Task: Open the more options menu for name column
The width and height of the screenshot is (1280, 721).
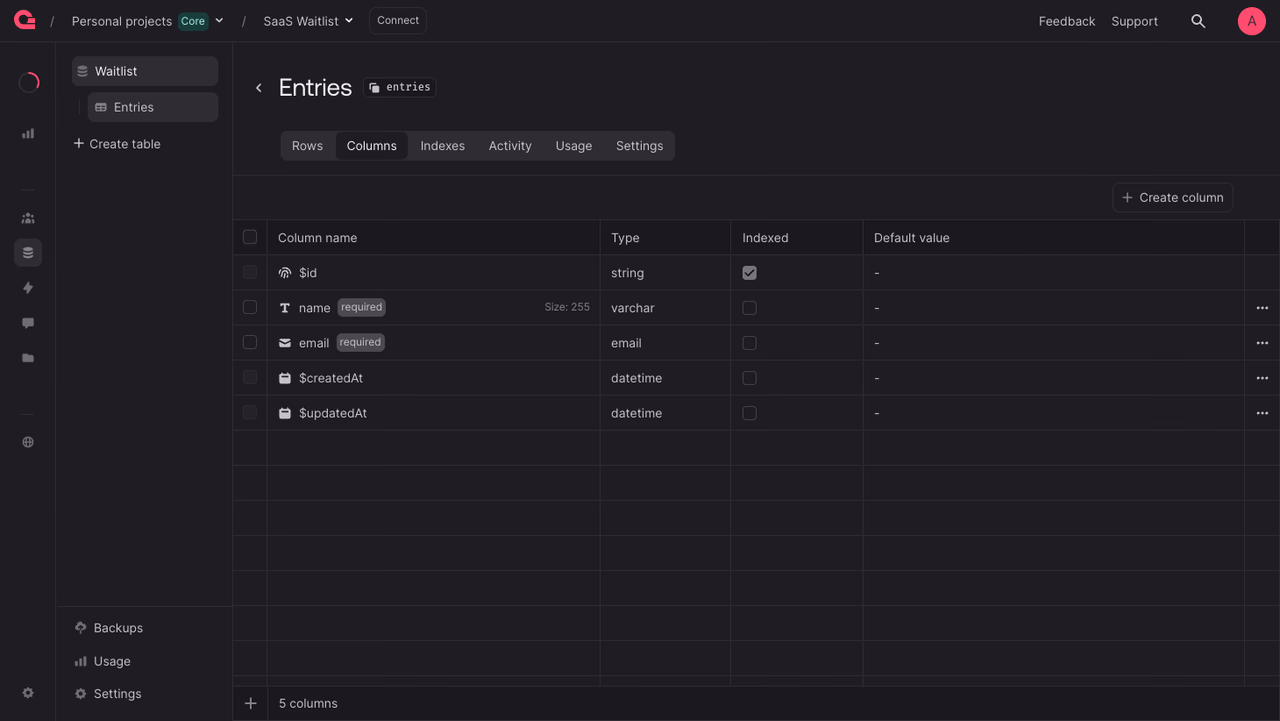Action: [1262, 308]
